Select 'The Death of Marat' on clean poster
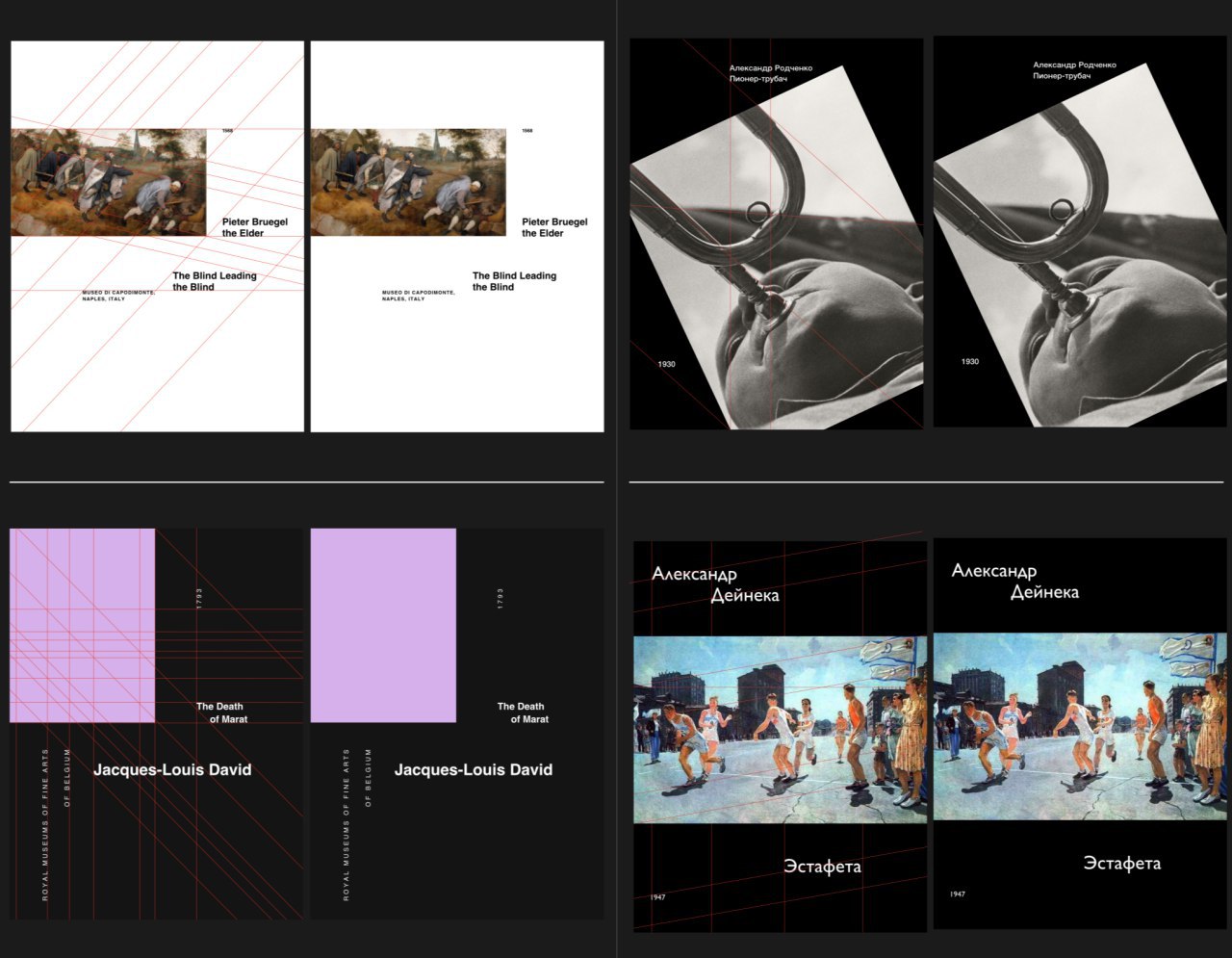The width and height of the screenshot is (1232, 958). 523,712
